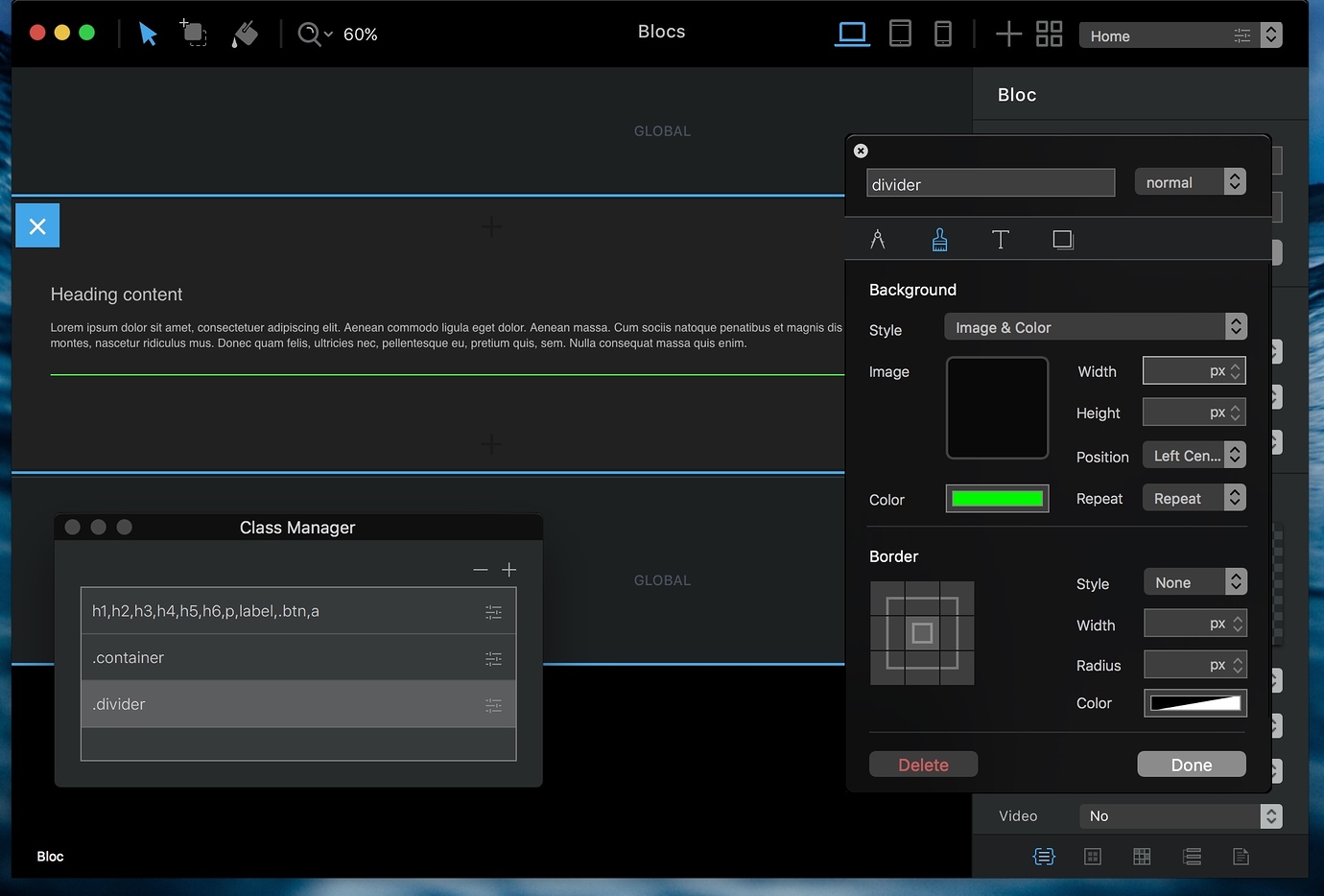The image size is (1324, 896).
Task: Switch to tablet breakpoint view
Action: click(900, 33)
